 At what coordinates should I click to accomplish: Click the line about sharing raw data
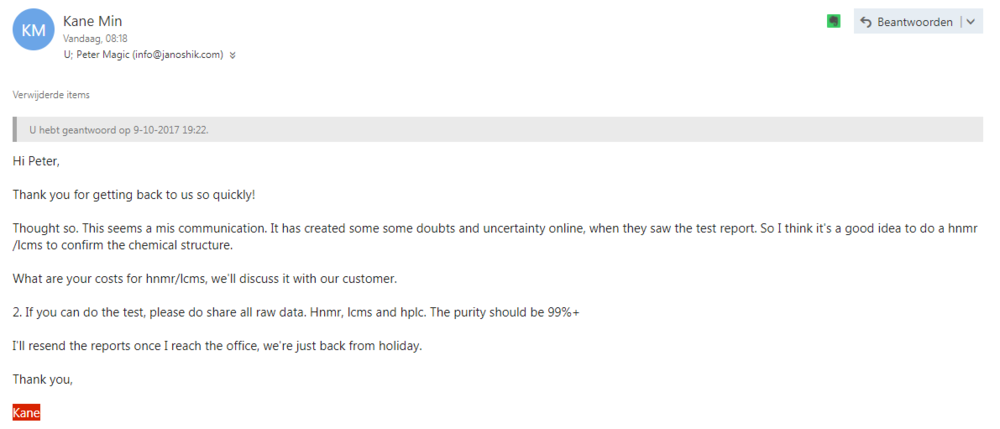pyautogui.click(x=296, y=312)
